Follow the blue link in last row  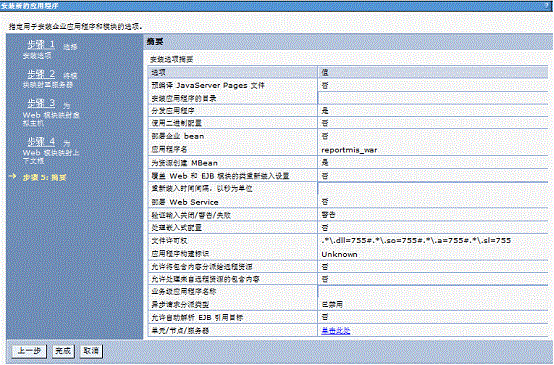(x=336, y=331)
